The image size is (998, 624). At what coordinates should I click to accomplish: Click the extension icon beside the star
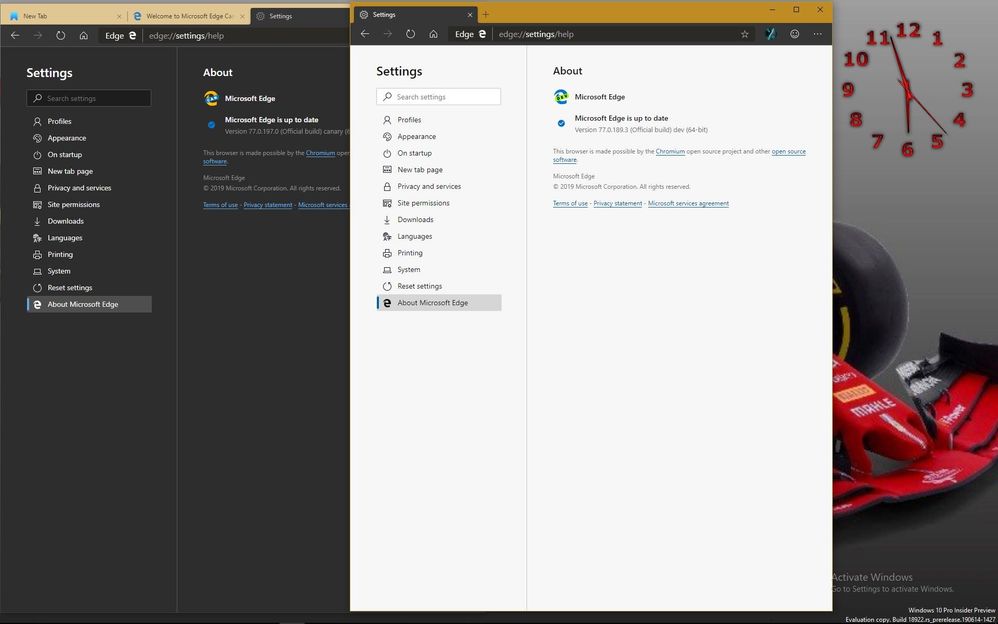pos(770,34)
